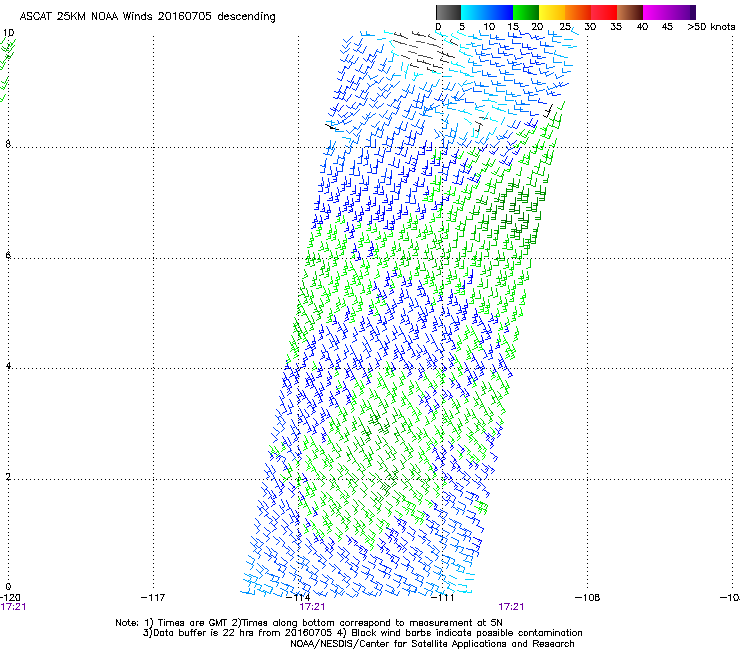740x650 pixels.
Task: Click the yellow 20-25 knots legend color
Action: (552, 12)
